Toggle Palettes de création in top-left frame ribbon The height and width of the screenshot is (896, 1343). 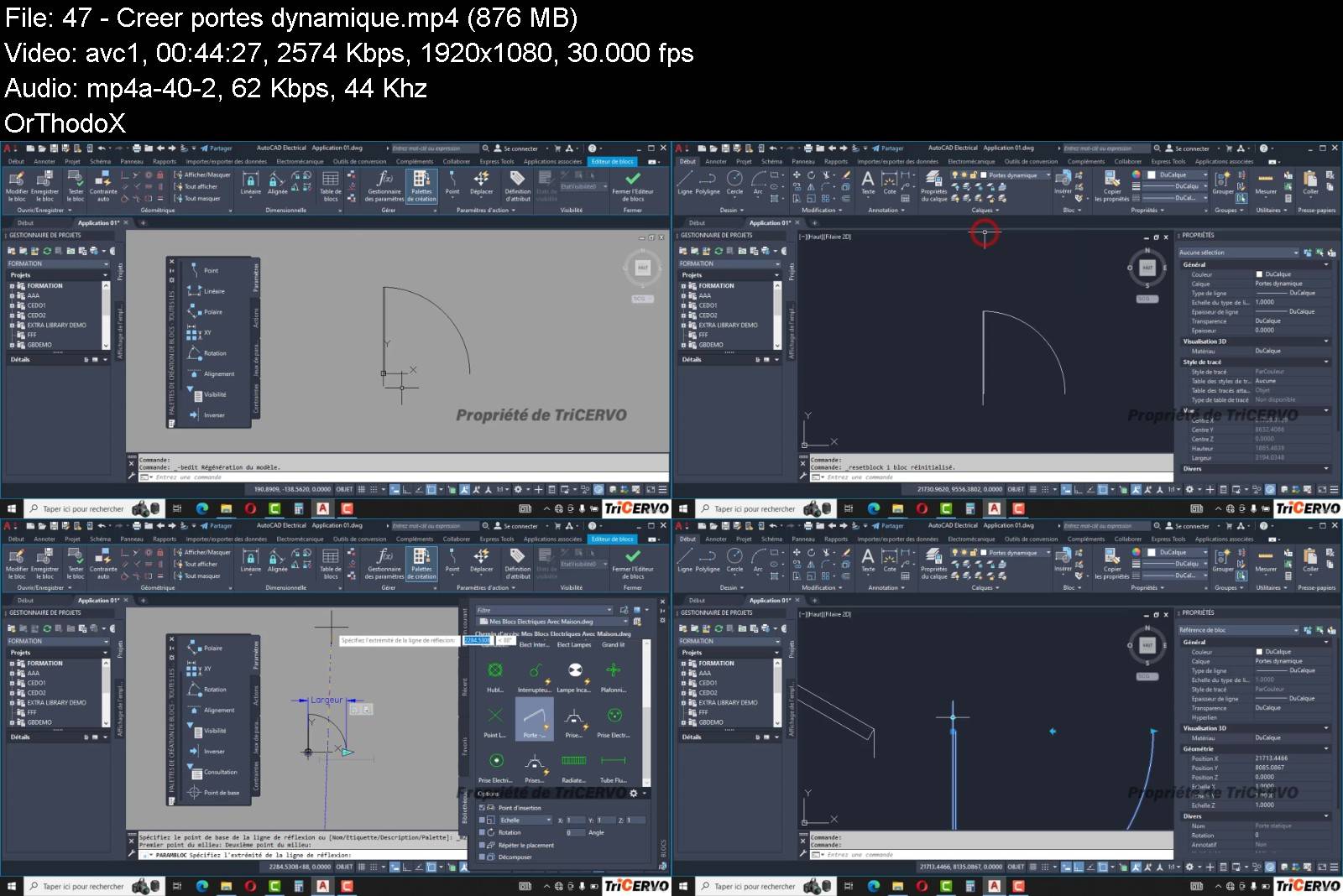[x=421, y=186]
